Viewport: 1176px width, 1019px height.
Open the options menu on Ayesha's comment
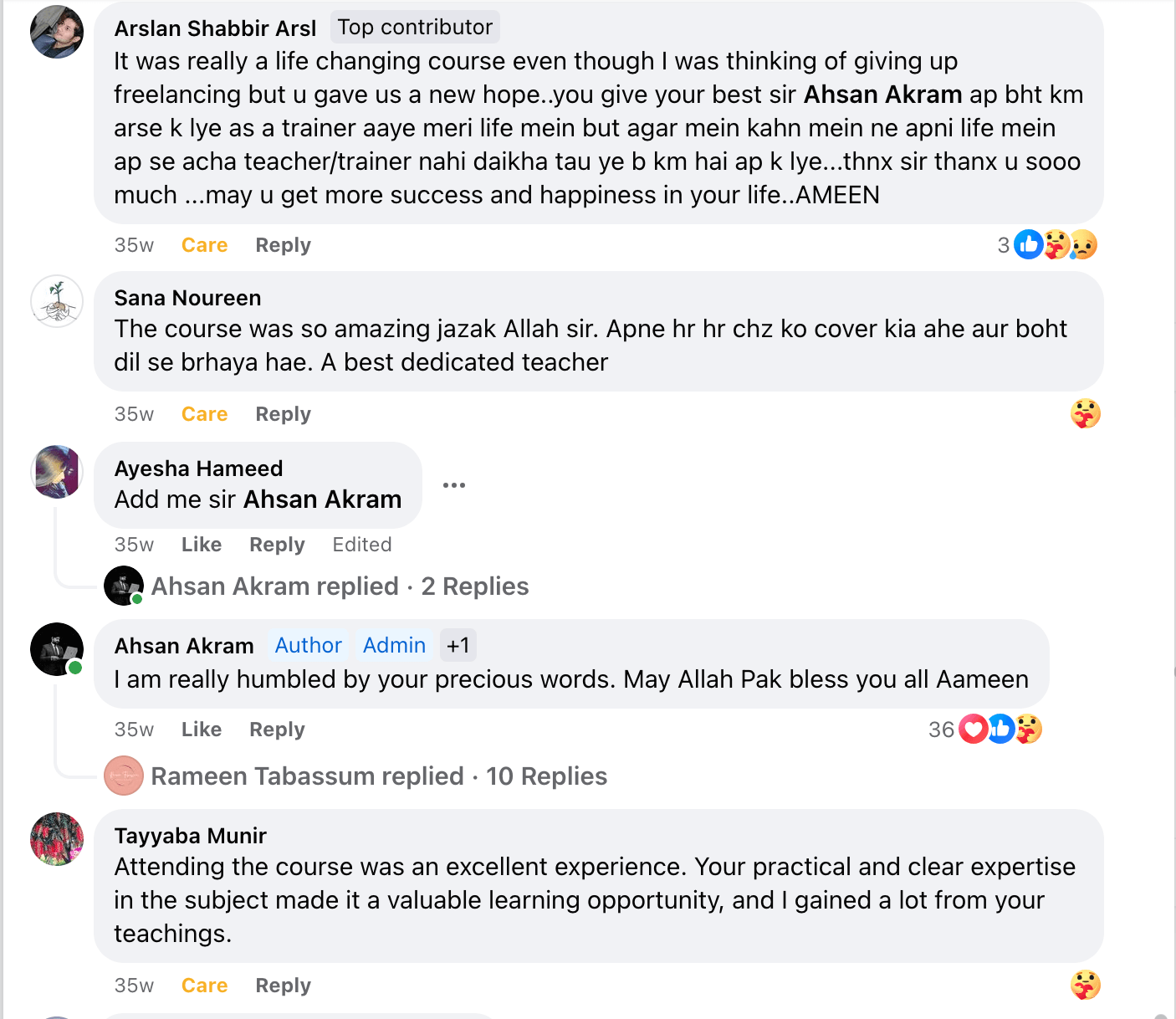coord(454,484)
